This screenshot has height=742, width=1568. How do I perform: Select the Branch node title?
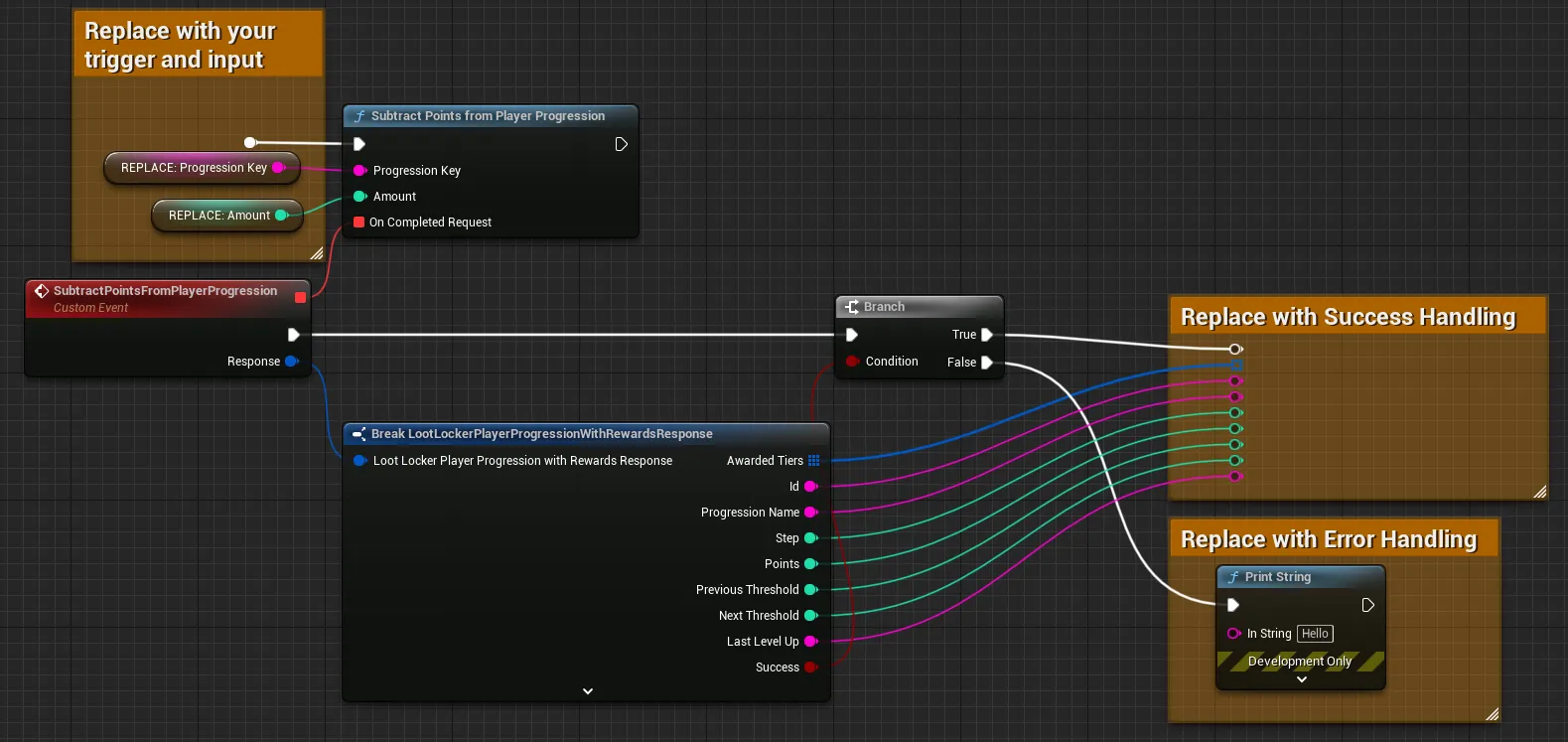point(884,307)
